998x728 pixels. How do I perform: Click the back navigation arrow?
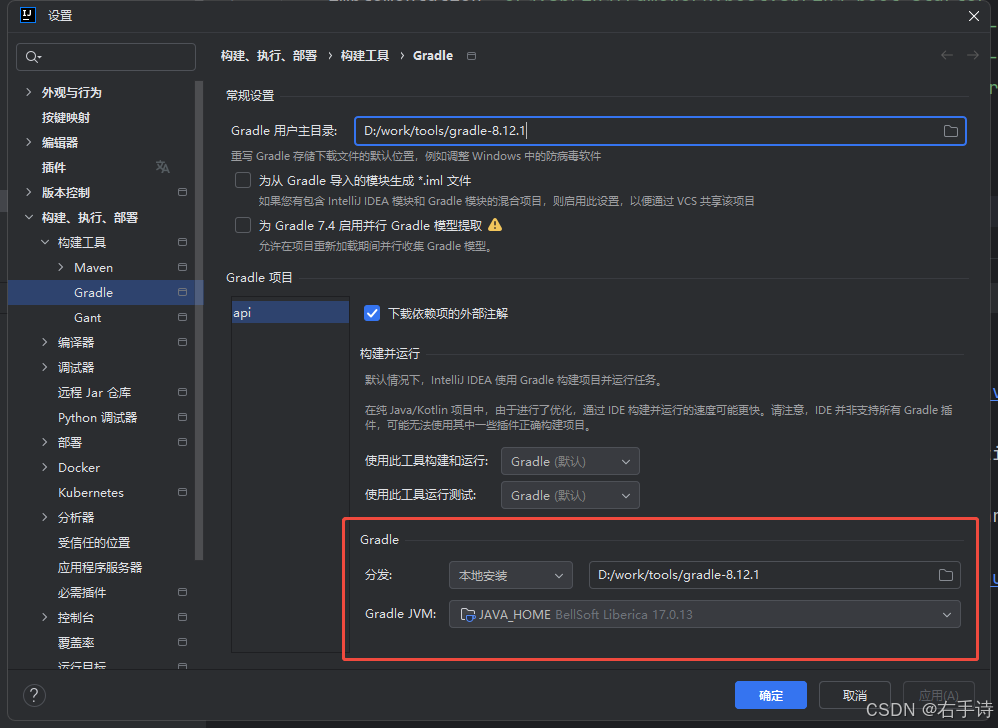(947, 55)
